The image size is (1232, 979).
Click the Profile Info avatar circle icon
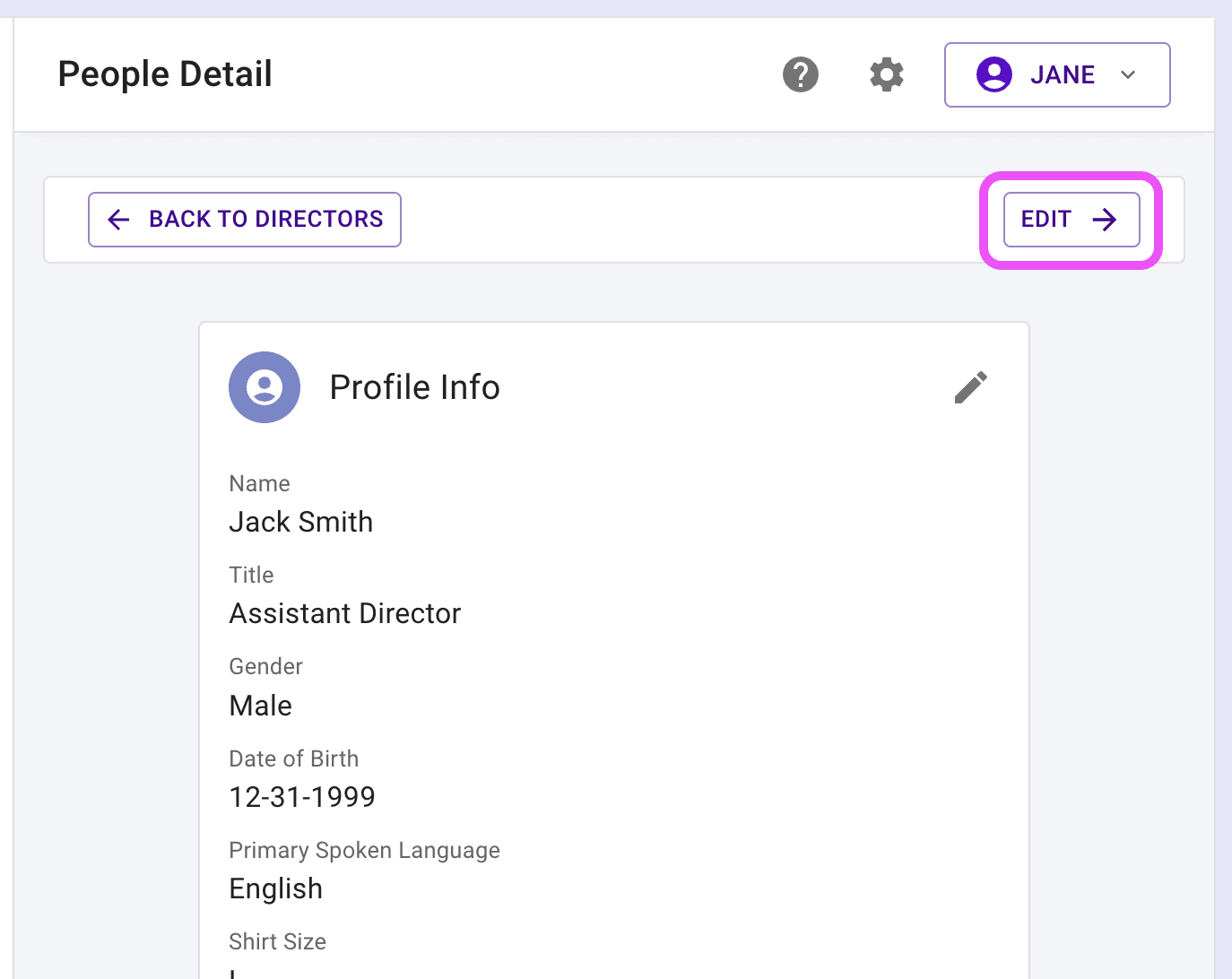pos(265,387)
